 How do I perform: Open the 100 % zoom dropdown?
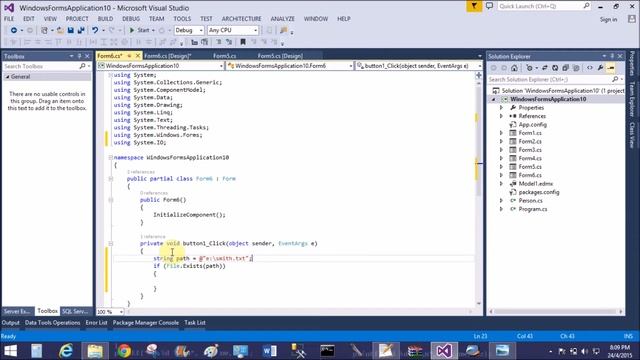tap(110, 312)
